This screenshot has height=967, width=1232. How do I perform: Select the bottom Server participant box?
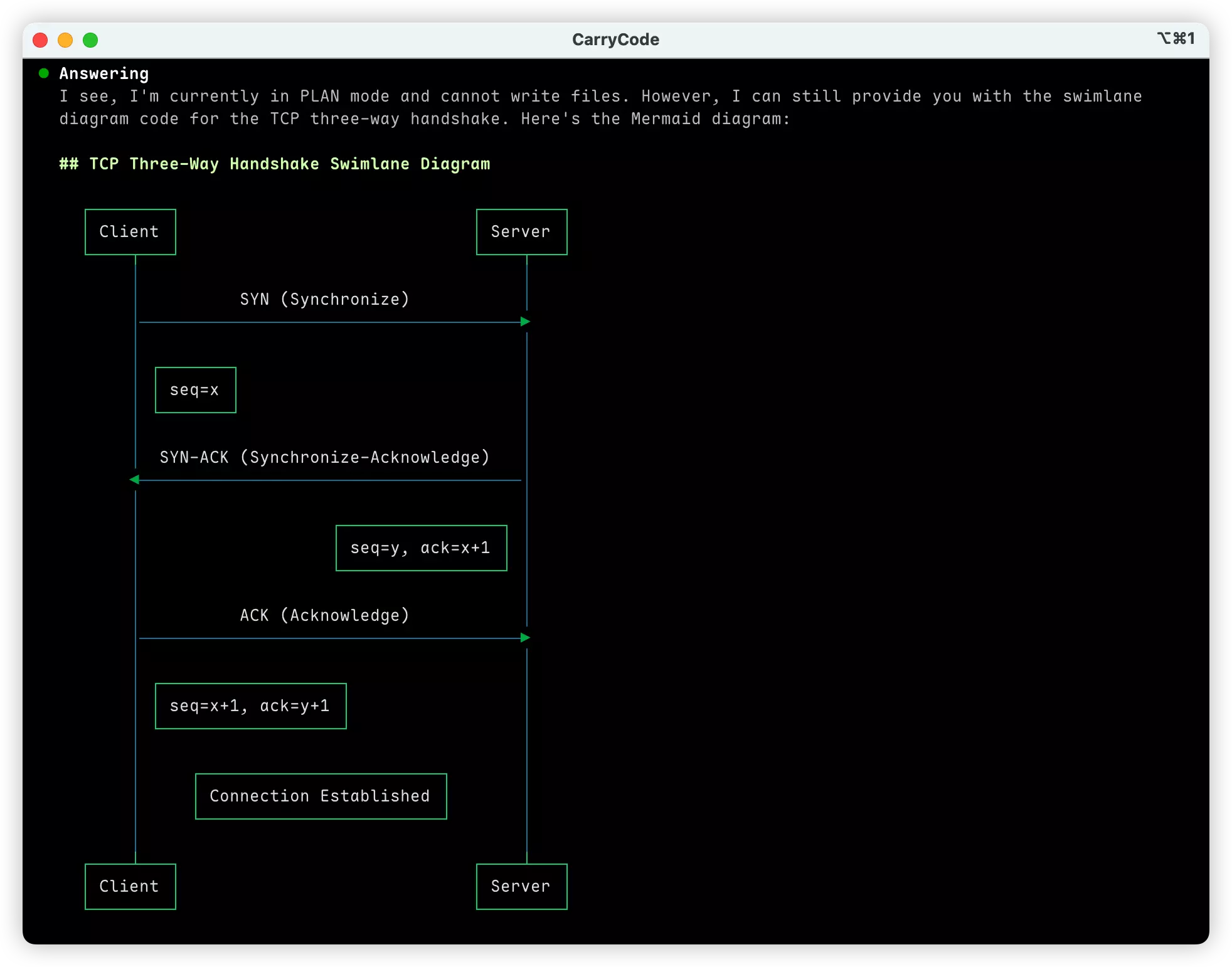click(x=522, y=887)
